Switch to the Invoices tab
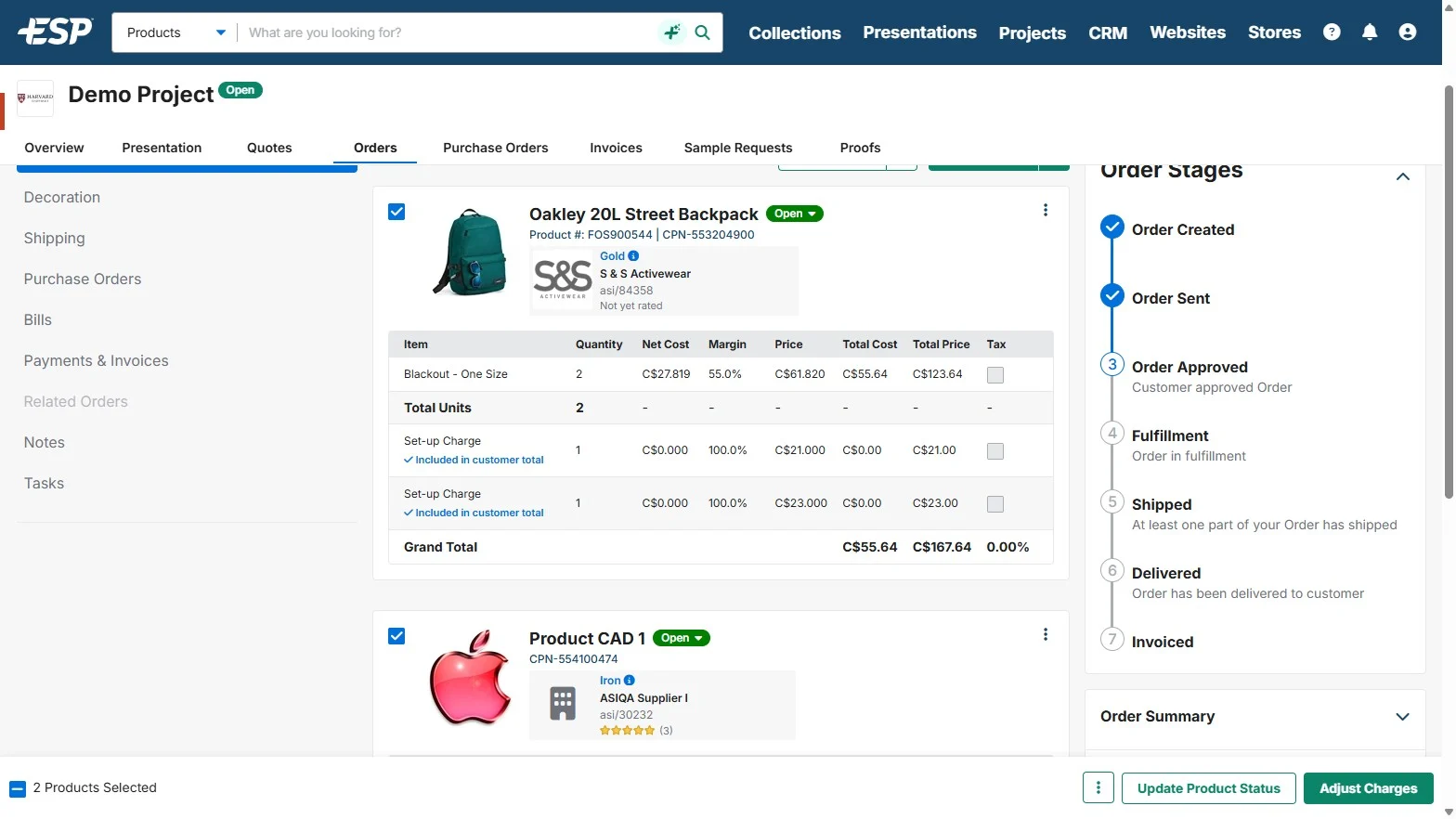 (x=616, y=148)
